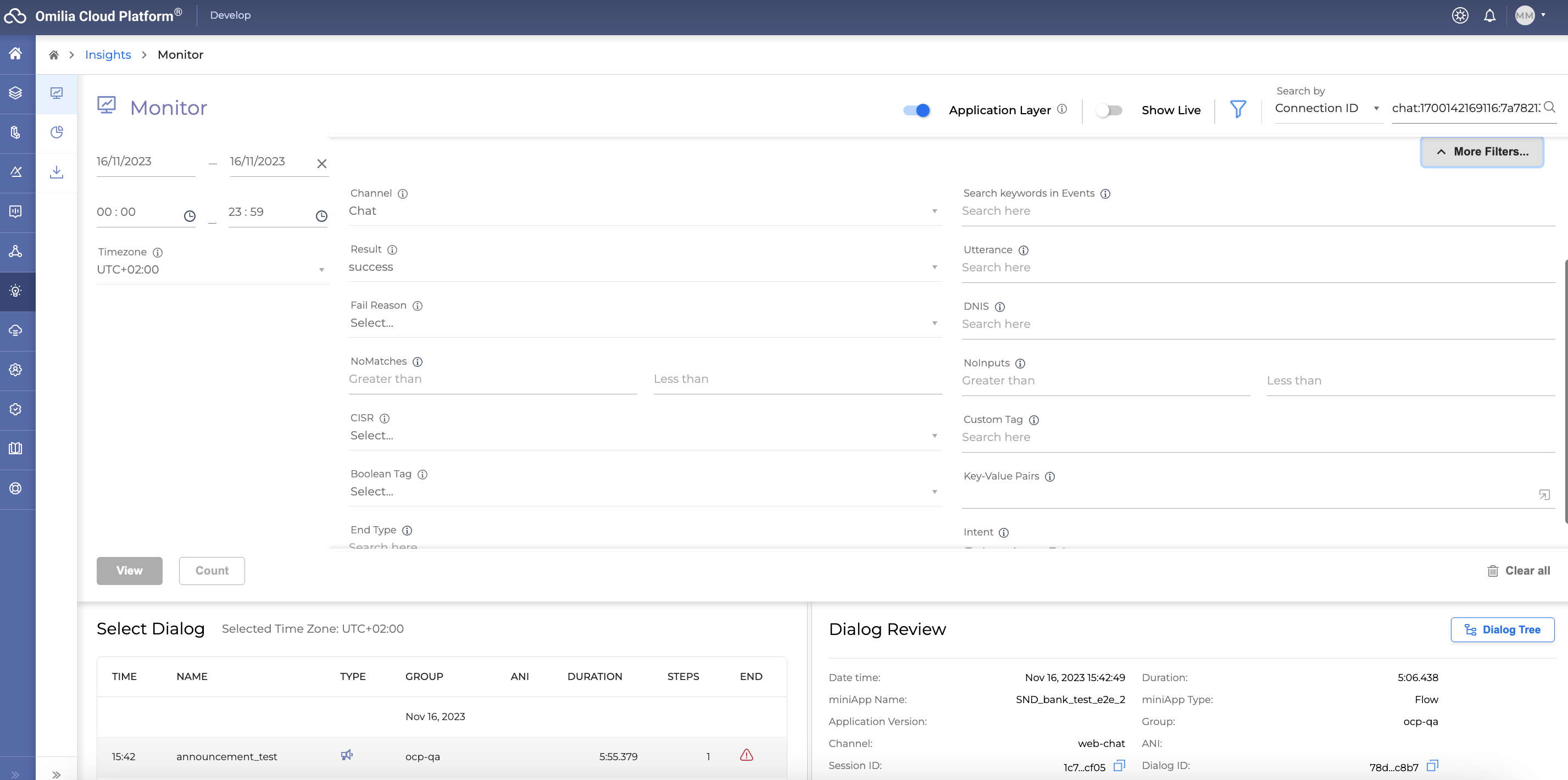Open the Develop menu in the header
The height and width of the screenshot is (780, 1568).
230,15
